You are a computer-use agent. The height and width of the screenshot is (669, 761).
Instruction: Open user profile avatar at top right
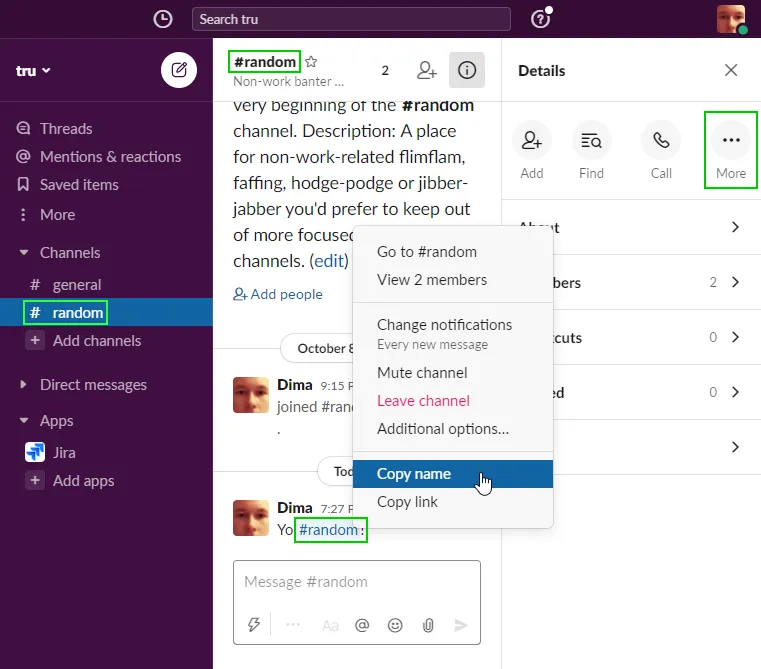tap(731, 19)
